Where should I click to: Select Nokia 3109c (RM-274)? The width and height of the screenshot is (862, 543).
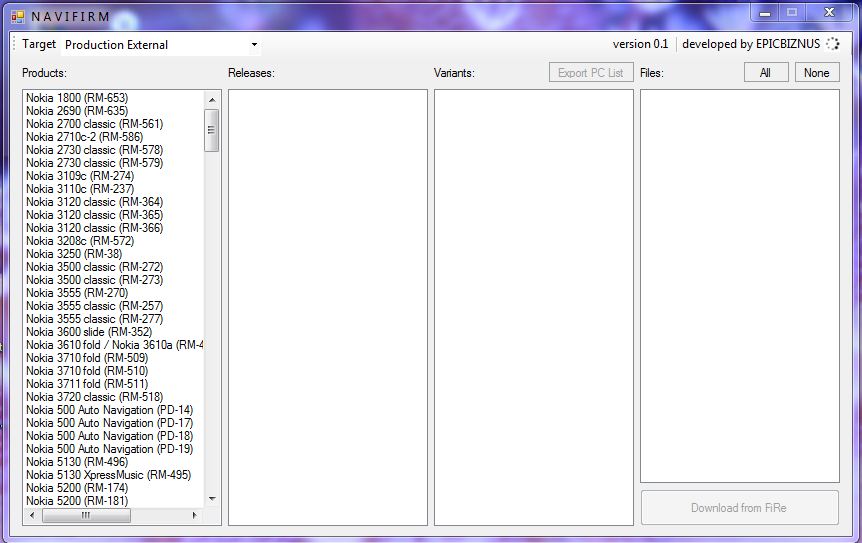tap(80, 176)
